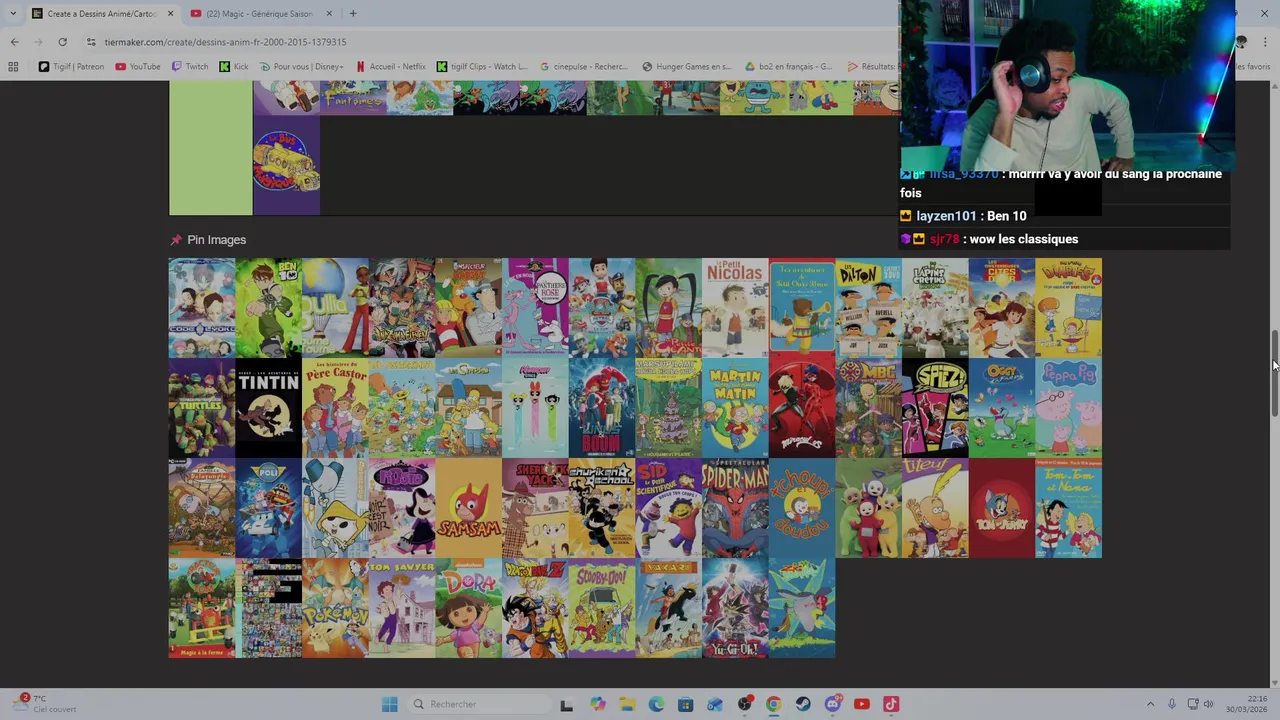Select the Pokémon Pikachu image
Image resolution: width=1280 pixels, height=720 pixels.
335,608
